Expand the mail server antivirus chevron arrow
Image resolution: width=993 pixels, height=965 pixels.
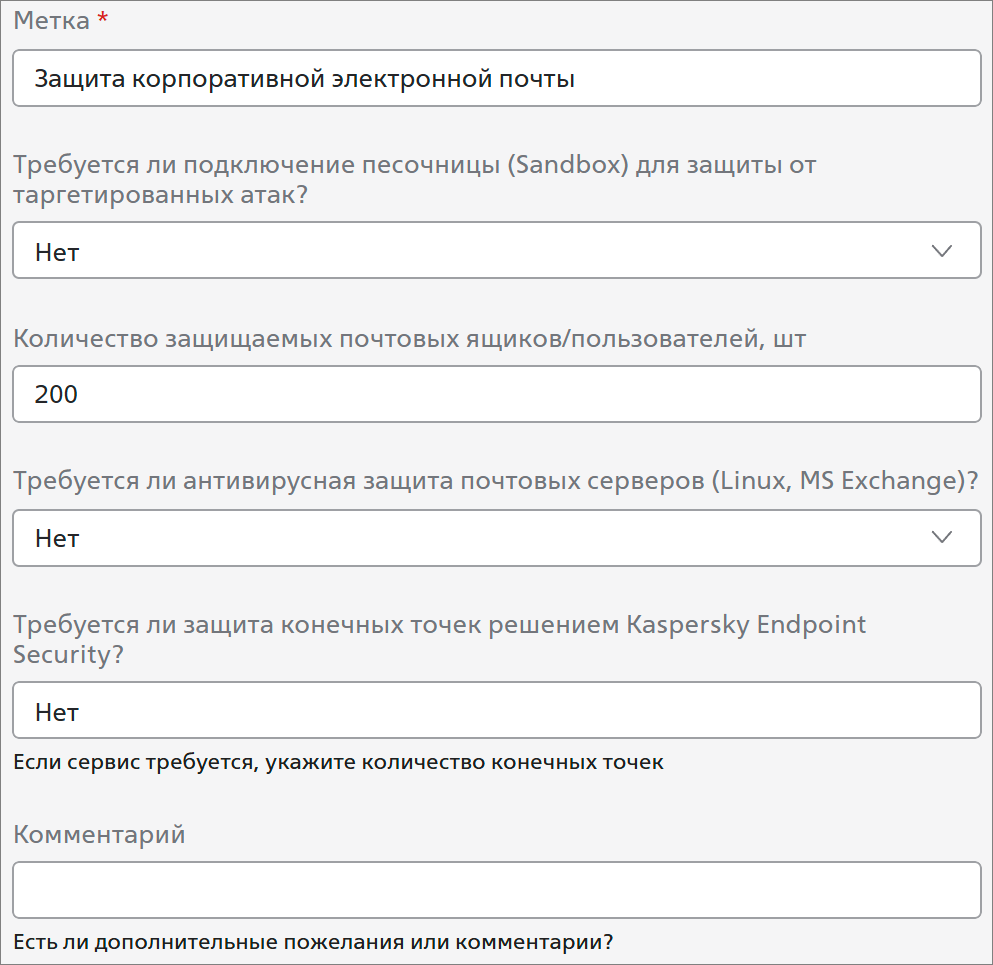tap(942, 537)
